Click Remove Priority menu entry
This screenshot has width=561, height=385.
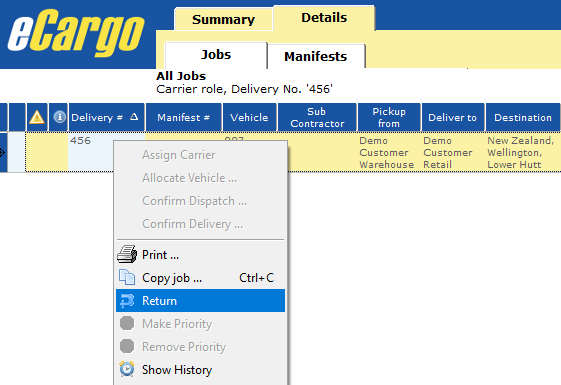200,346
